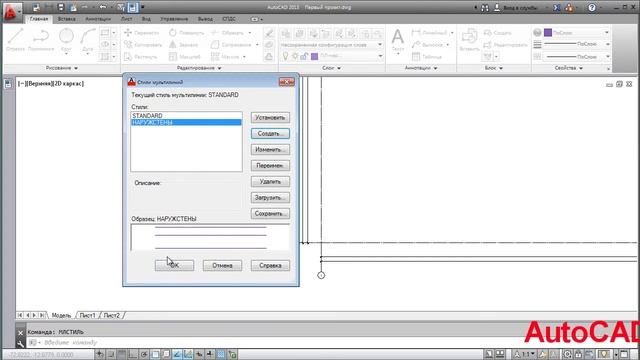
Task: Select the Circle (Круг) tool
Action: tap(66, 41)
